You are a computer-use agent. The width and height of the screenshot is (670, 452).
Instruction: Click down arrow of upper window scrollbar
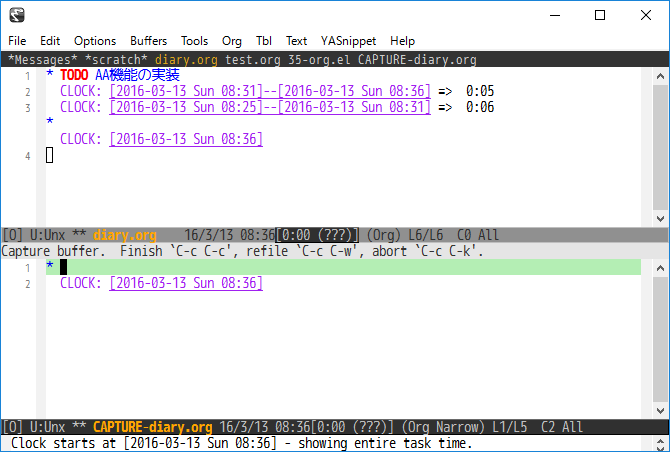[x=661, y=219]
